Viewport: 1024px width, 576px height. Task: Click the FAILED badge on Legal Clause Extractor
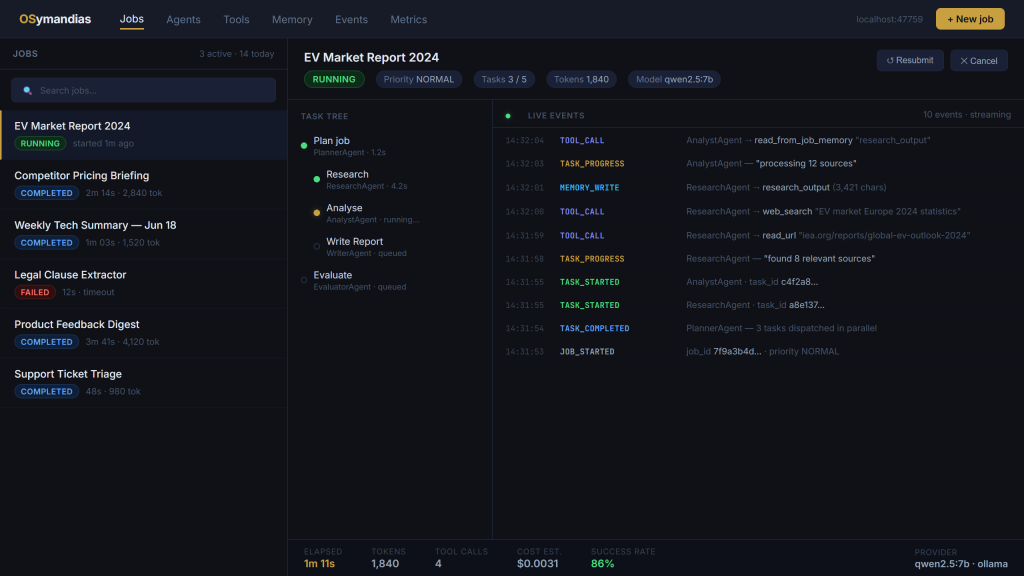pos(35,292)
